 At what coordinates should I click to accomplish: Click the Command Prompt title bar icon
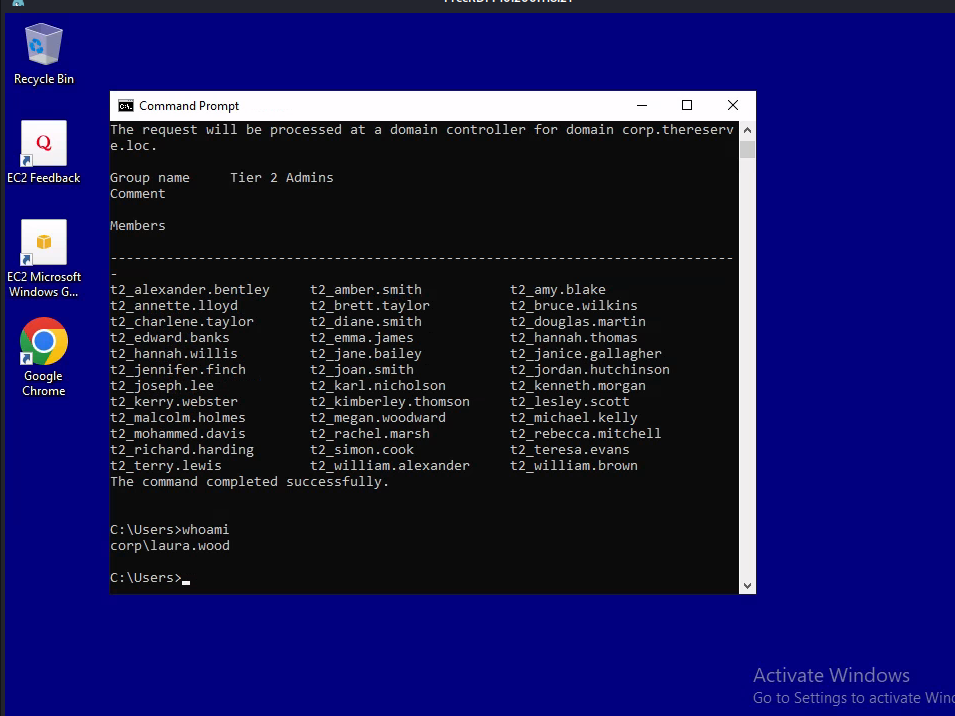click(126, 106)
